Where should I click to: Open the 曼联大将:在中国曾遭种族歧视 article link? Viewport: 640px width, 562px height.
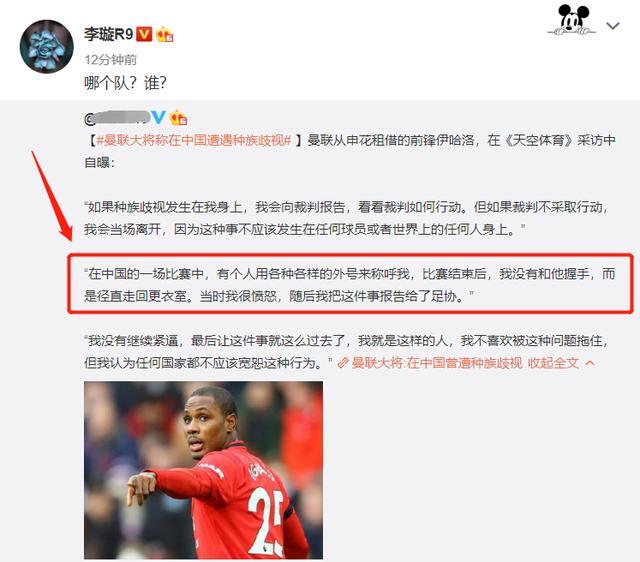point(437,363)
